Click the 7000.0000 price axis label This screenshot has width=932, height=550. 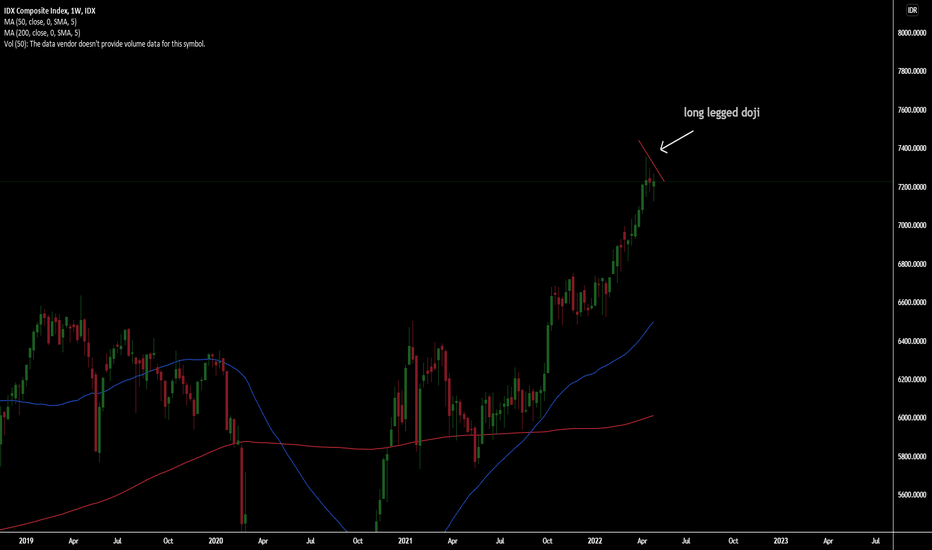(912, 225)
